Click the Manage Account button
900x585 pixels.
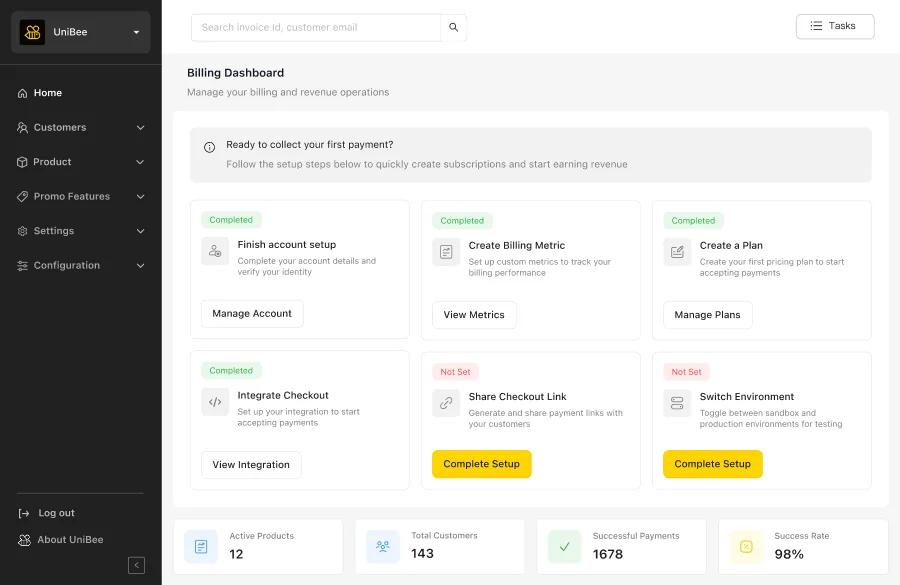tap(251, 313)
